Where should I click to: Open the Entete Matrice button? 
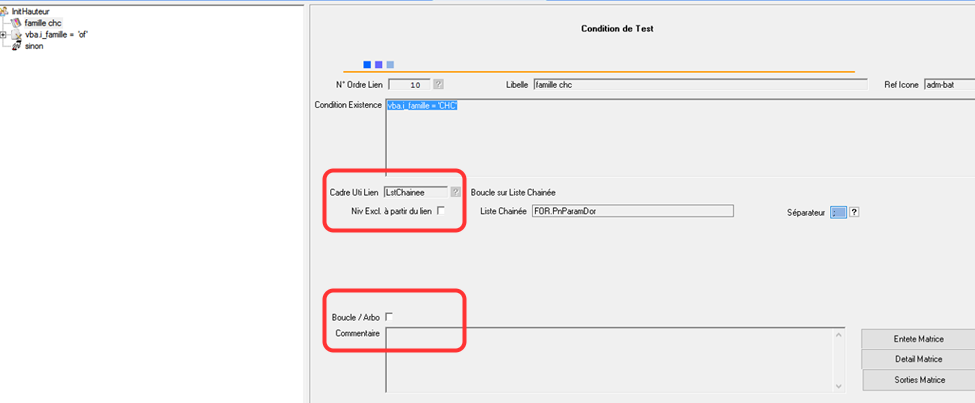point(917,338)
